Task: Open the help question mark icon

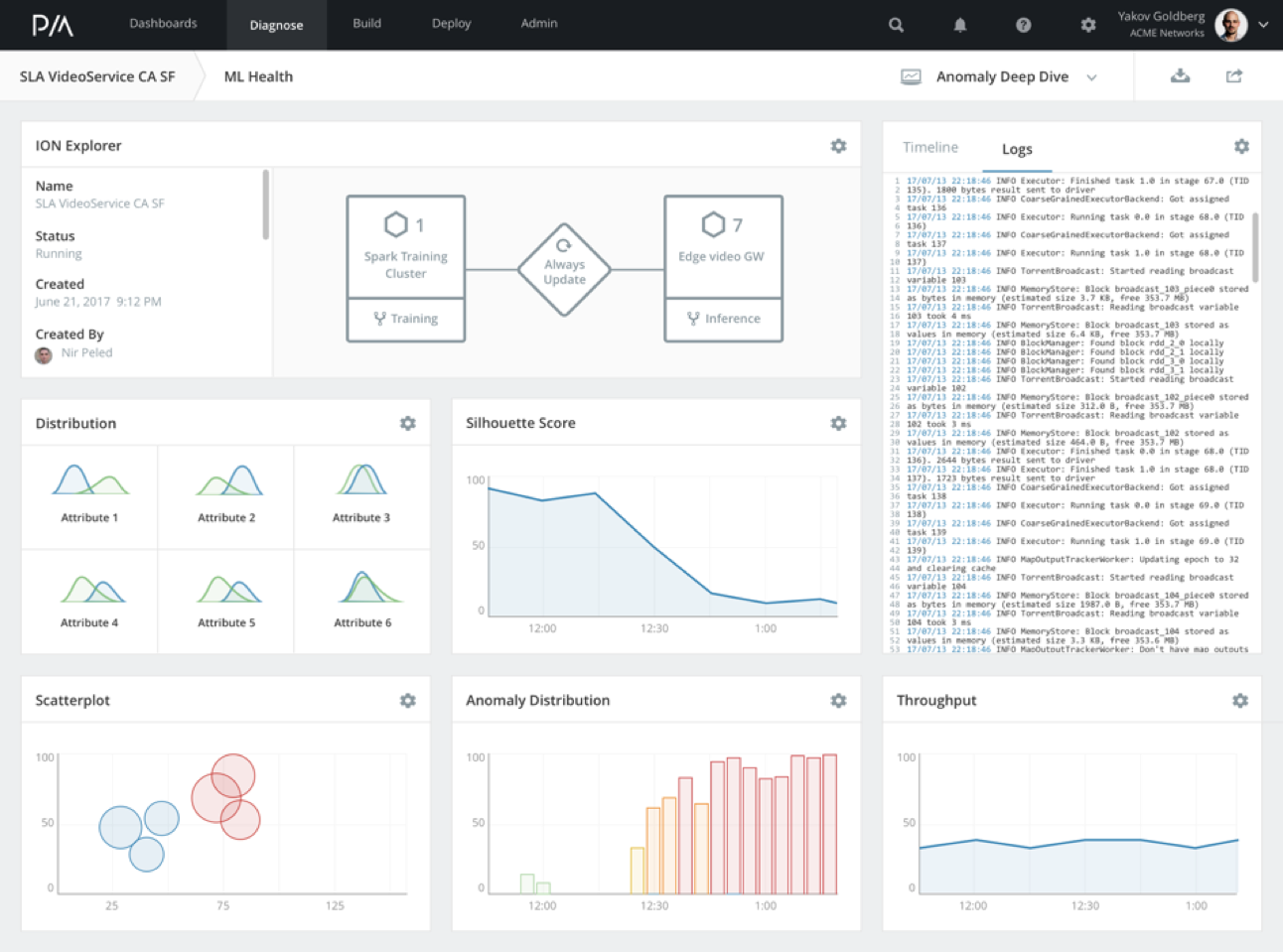Action: [1024, 25]
